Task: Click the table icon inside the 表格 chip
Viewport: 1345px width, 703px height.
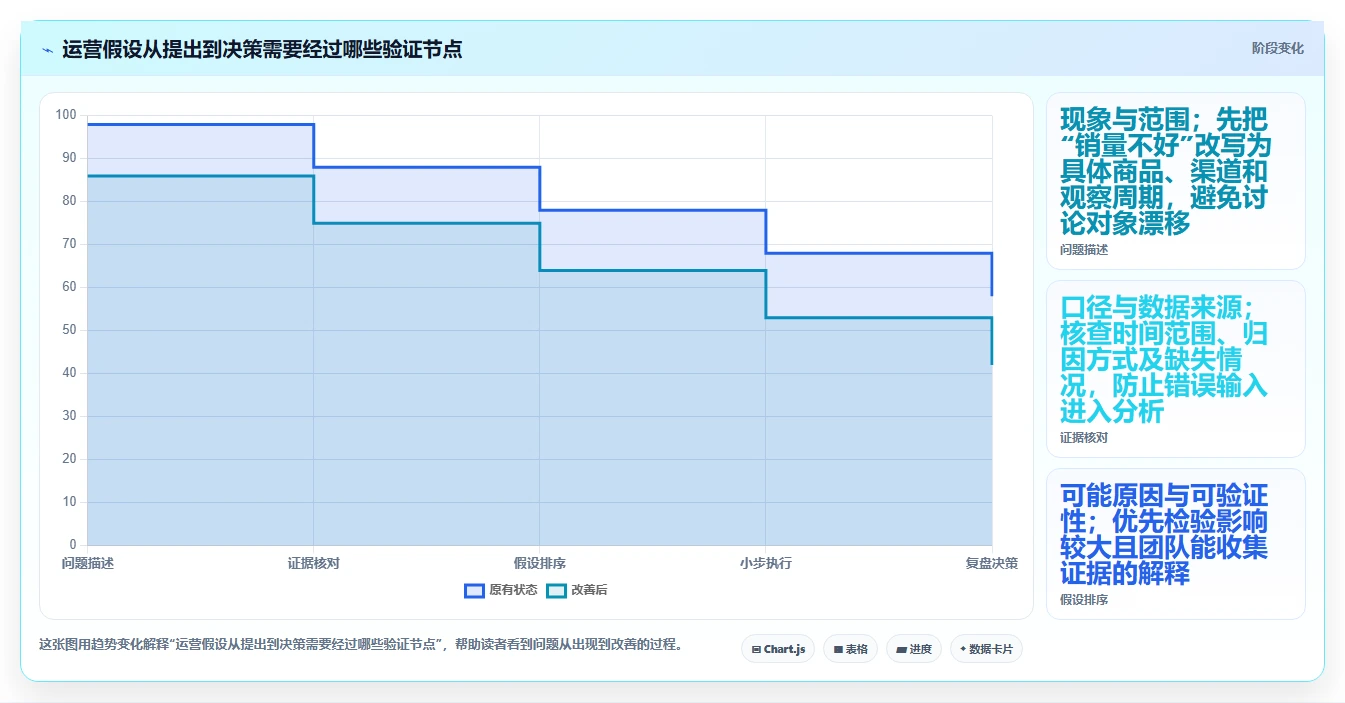Action: tap(838, 650)
